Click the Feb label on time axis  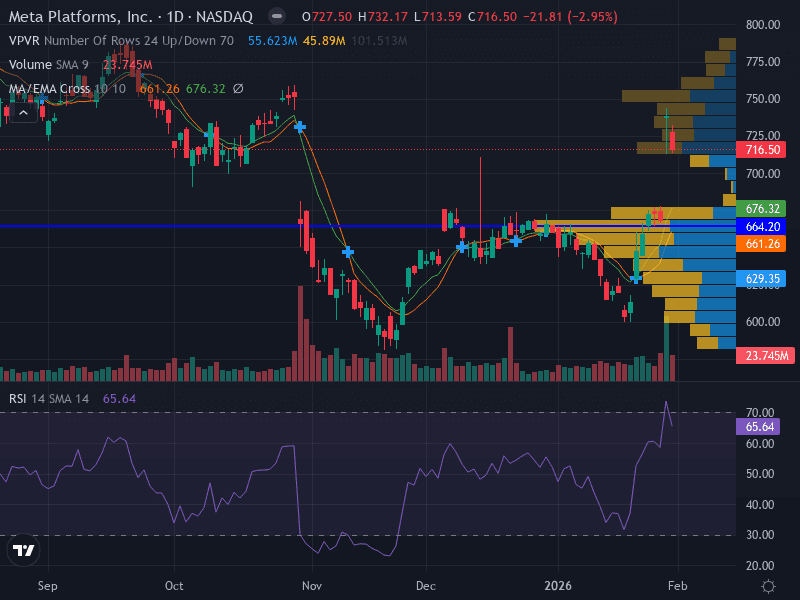678,586
